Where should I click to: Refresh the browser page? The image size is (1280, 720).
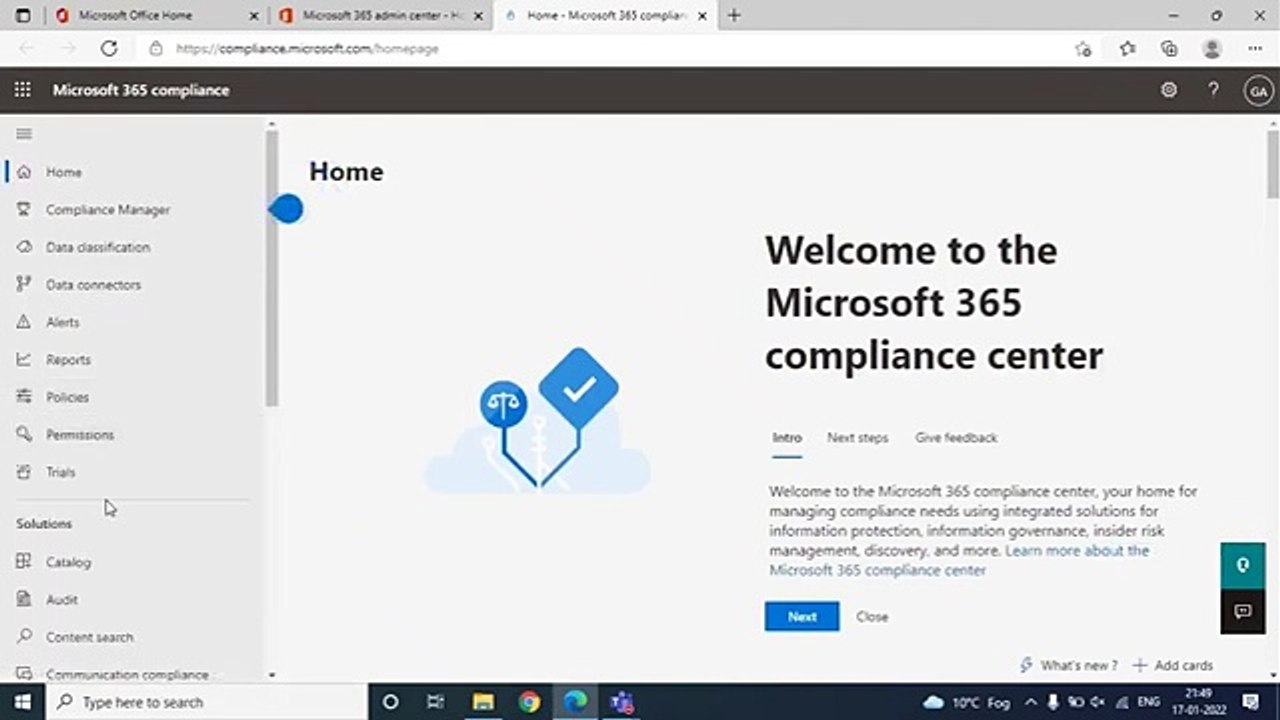pyautogui.click(x=109, y=48)
